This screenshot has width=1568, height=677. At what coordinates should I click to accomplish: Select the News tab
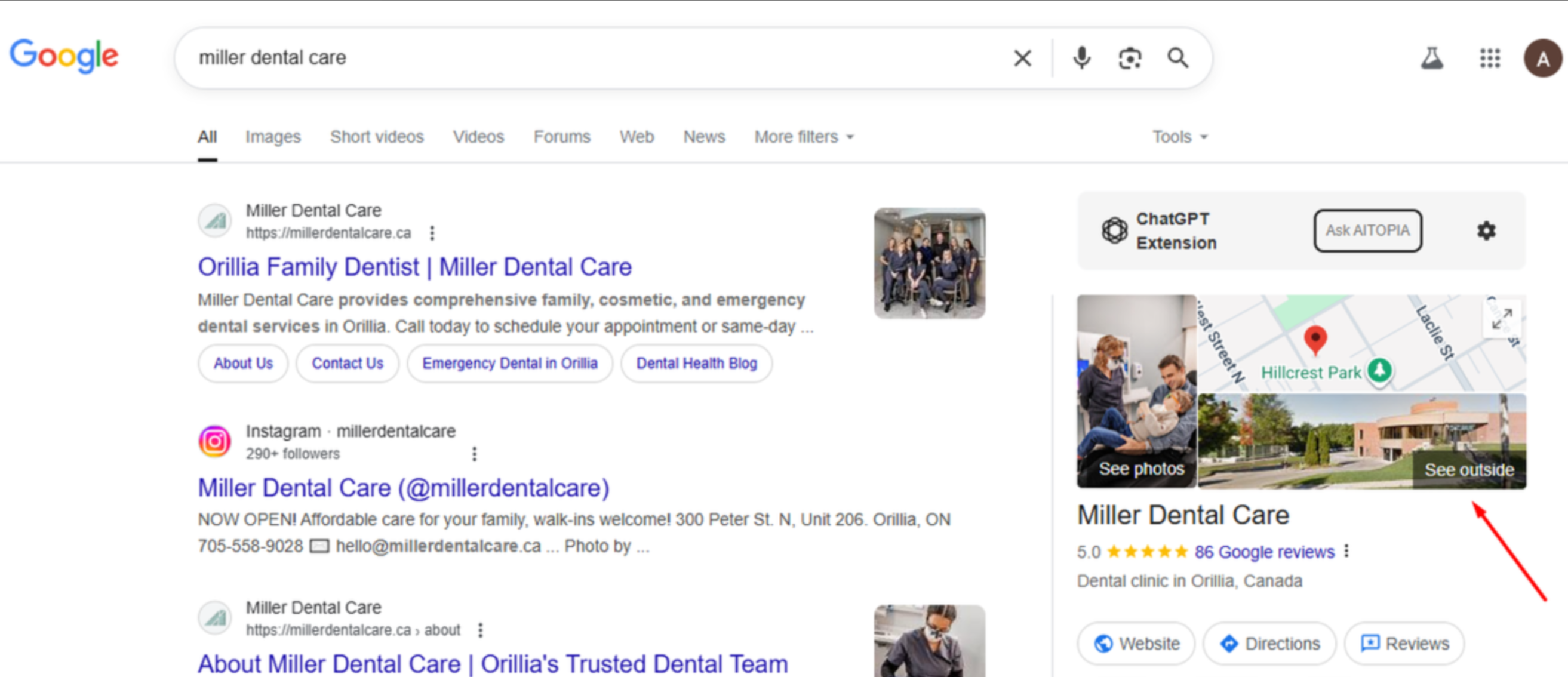(x=703, y=137)
